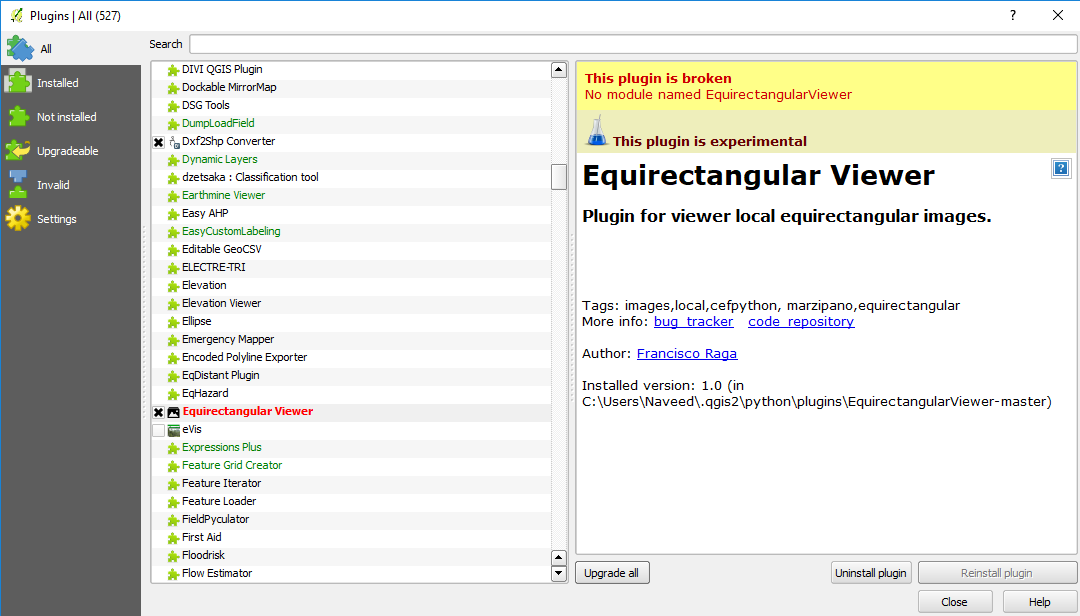Disable the Dxf2Shp Converter plugin checkbox
This screenshot has width=1080, height=616.
(158, 141)
